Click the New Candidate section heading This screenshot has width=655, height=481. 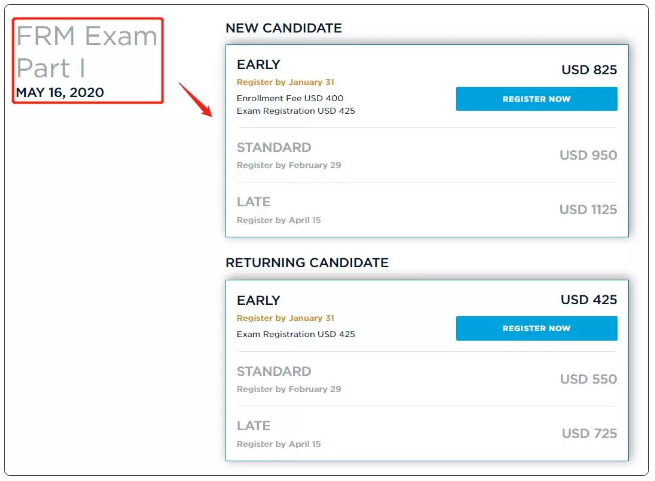click(x=284, y=29)
